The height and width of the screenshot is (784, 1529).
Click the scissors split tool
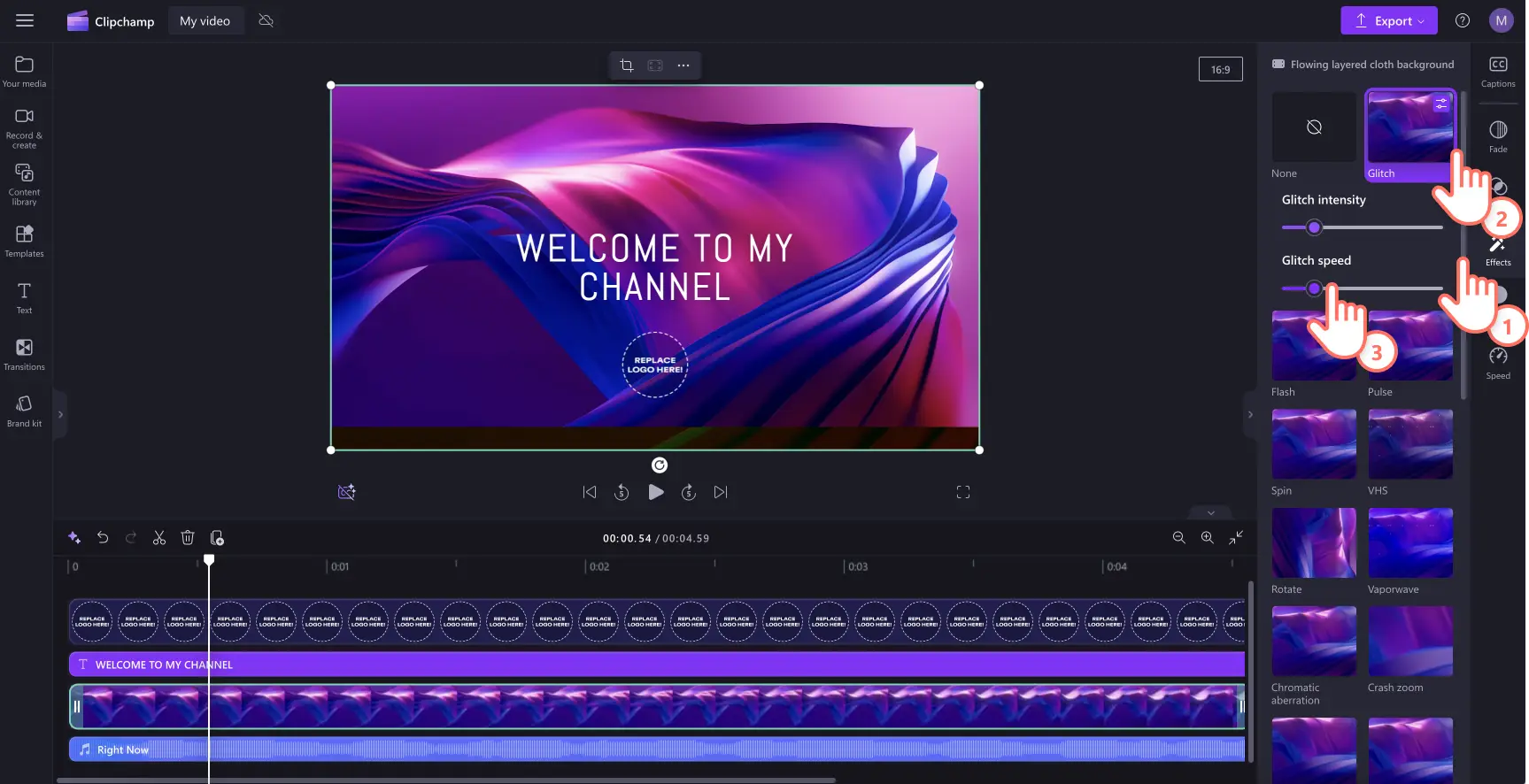tap(159, 538)
